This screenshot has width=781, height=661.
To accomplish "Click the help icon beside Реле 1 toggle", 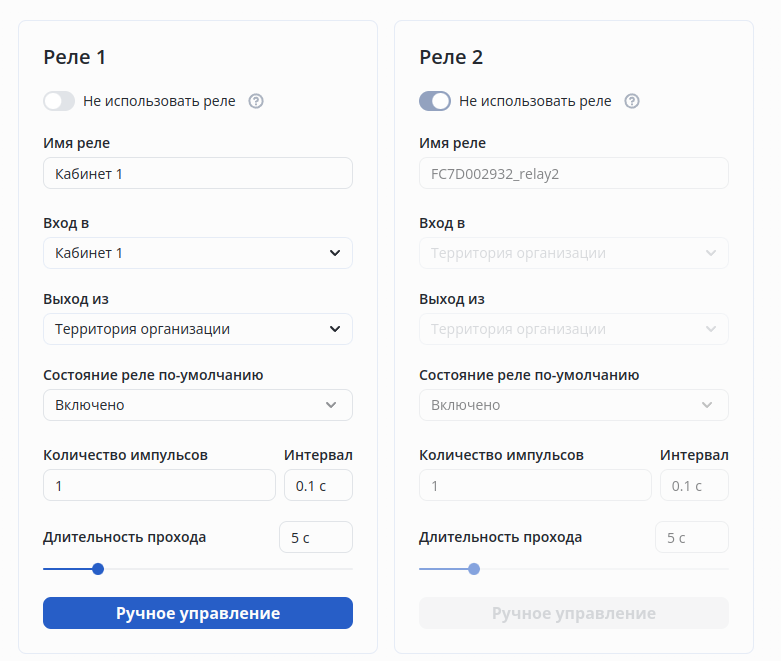I will click(x=255, y=101).
